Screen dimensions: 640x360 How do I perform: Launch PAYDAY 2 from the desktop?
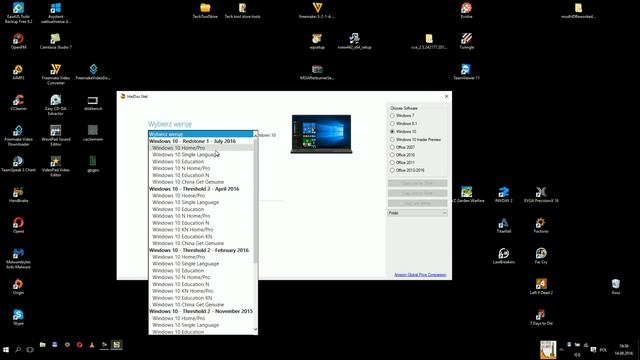coord(504,195)
